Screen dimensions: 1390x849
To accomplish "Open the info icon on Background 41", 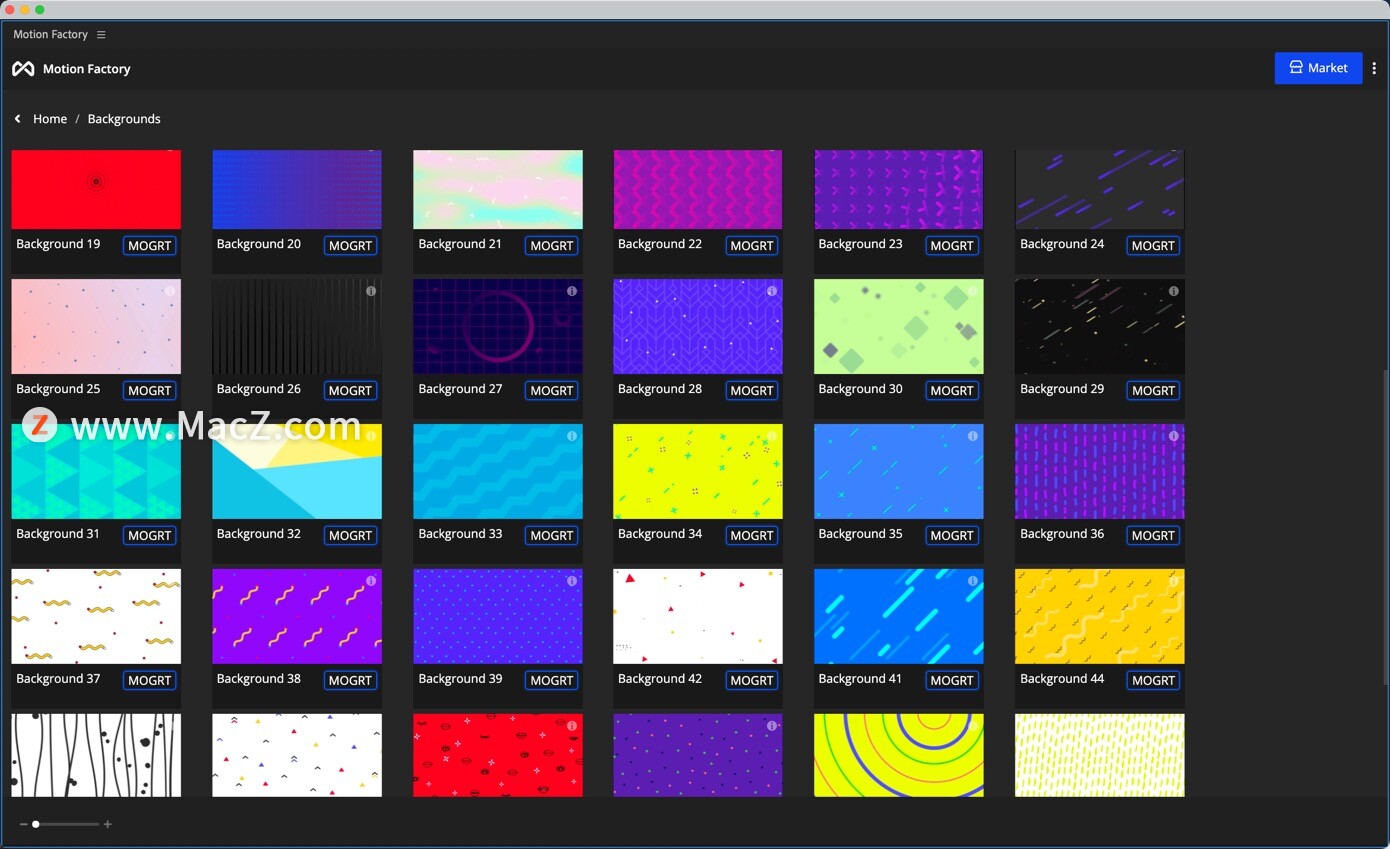I will [973, 581].
